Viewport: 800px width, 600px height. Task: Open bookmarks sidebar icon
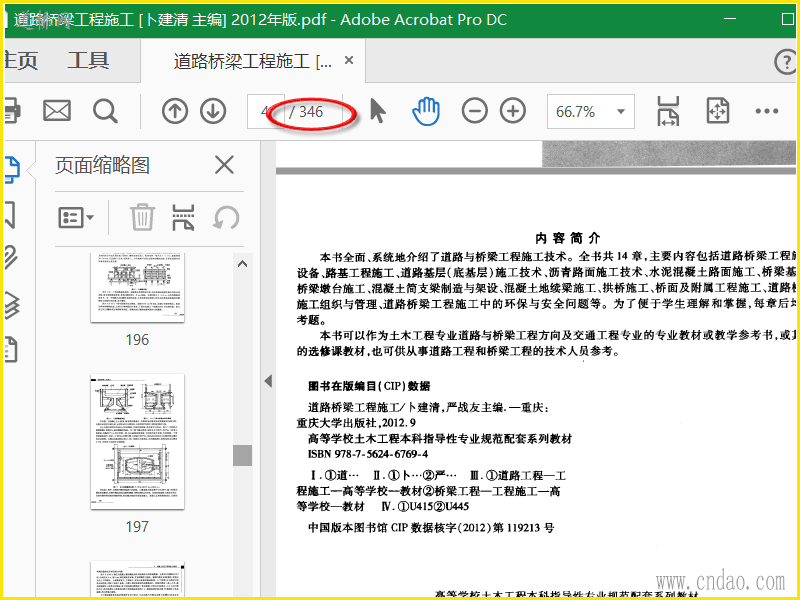pos(10,214)
